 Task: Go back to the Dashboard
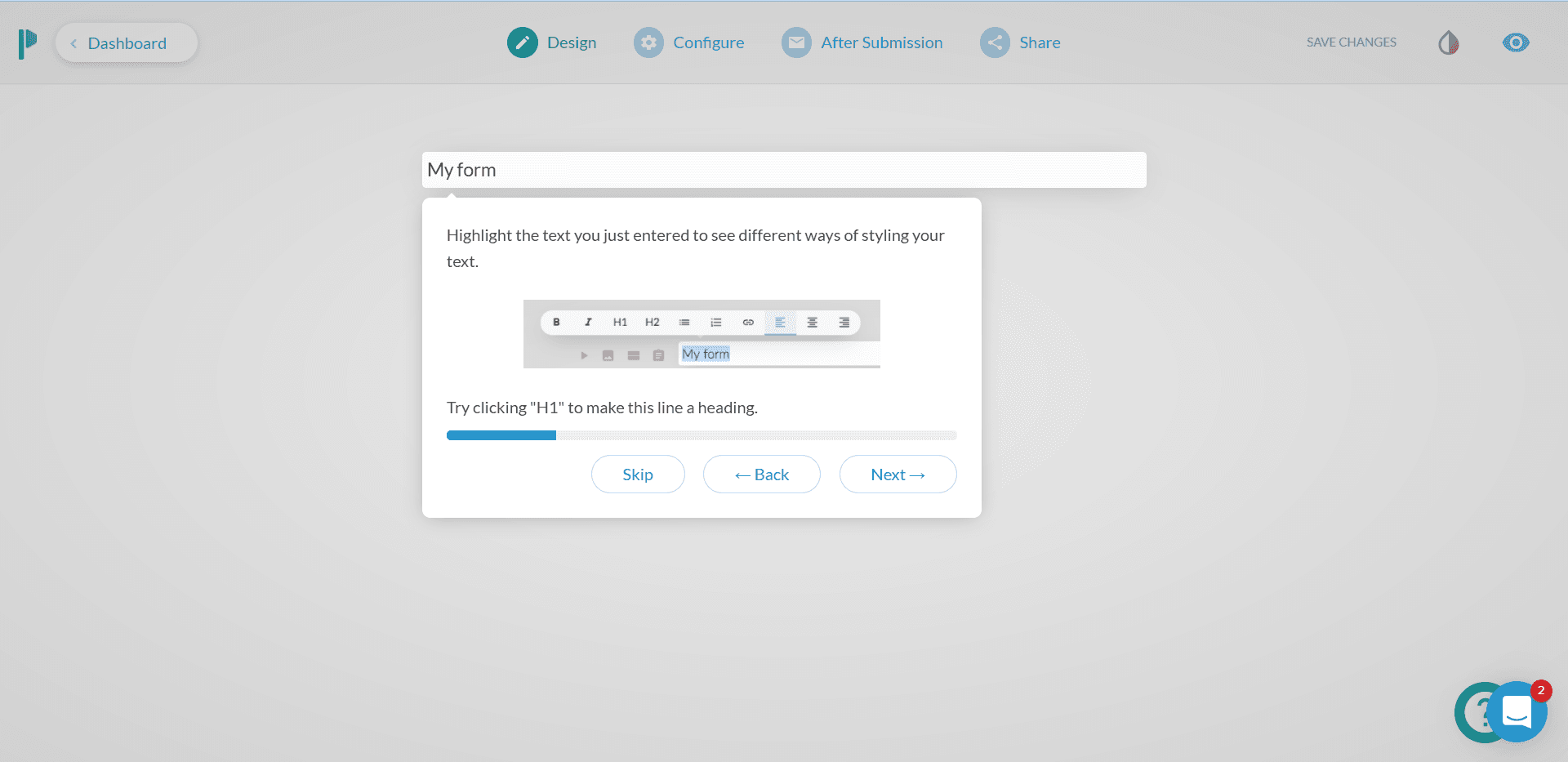127,43
